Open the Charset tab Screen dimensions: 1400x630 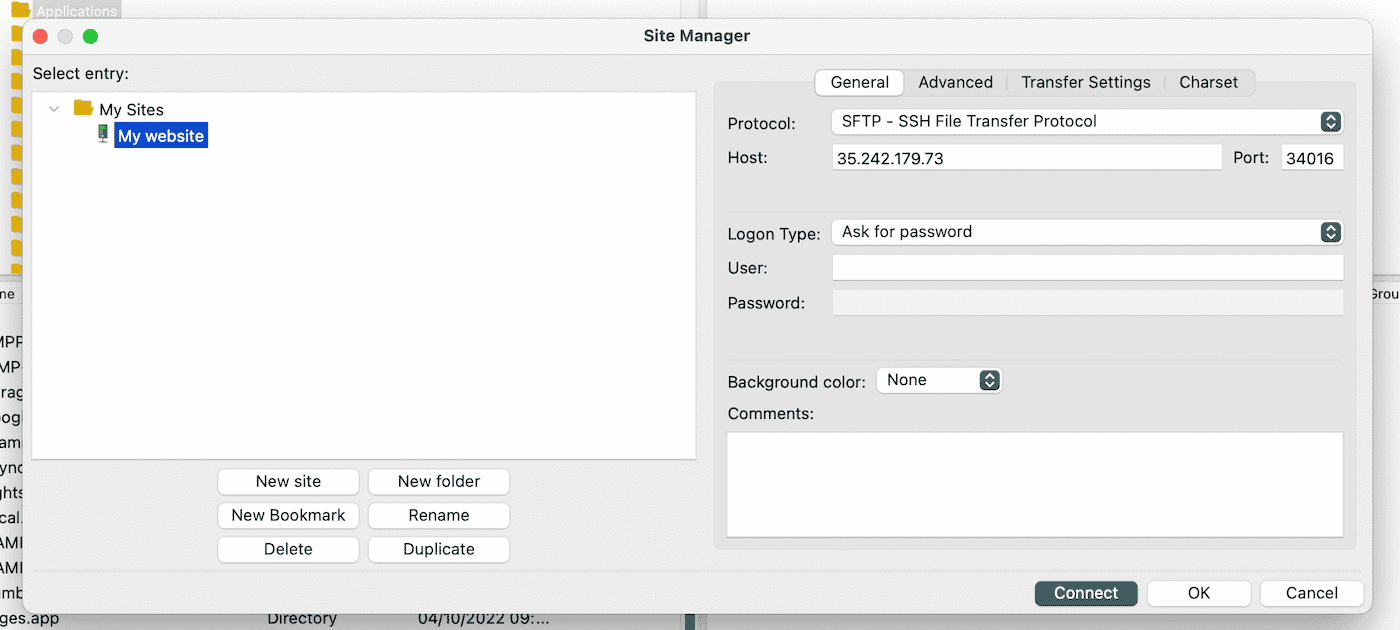tap(1208, 83)
